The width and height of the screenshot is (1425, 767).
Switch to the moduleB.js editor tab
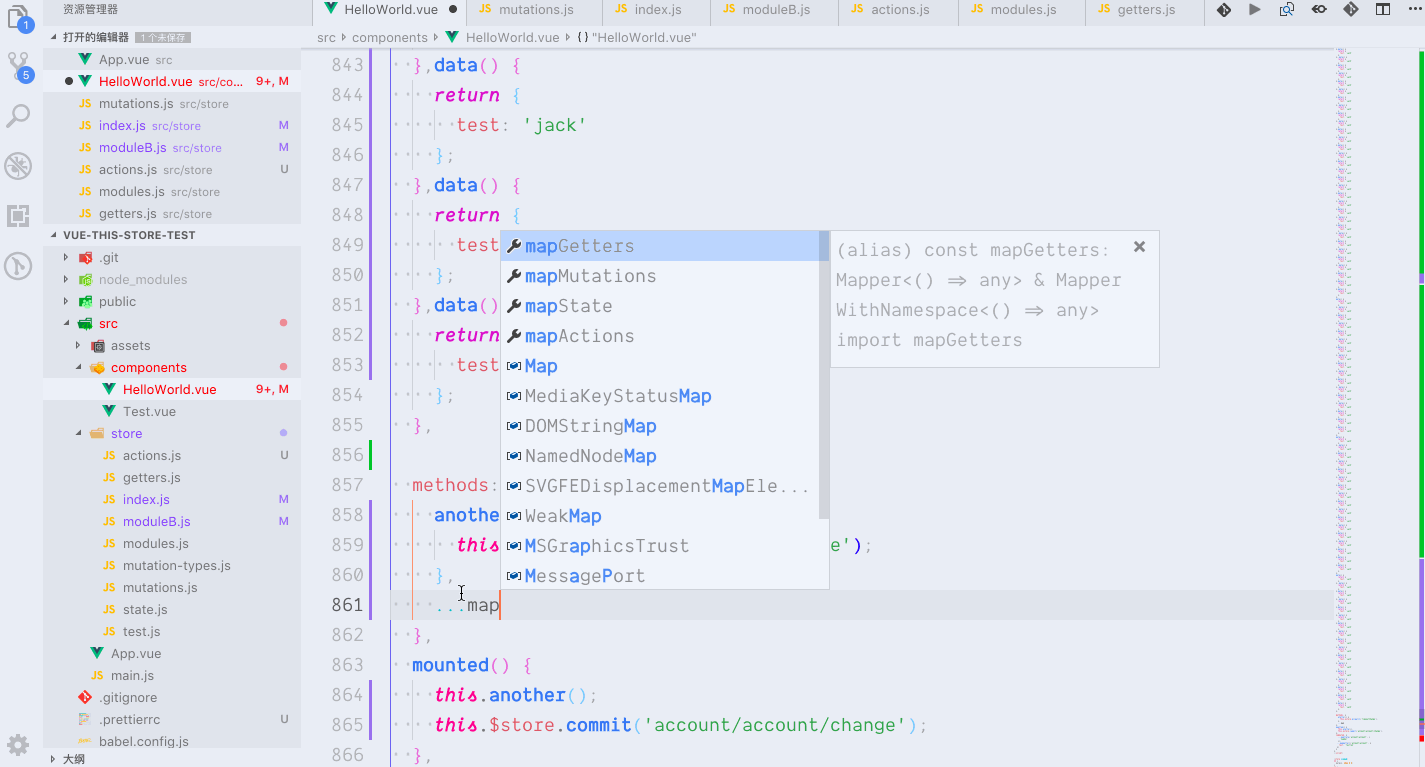(x=776, y=10)
